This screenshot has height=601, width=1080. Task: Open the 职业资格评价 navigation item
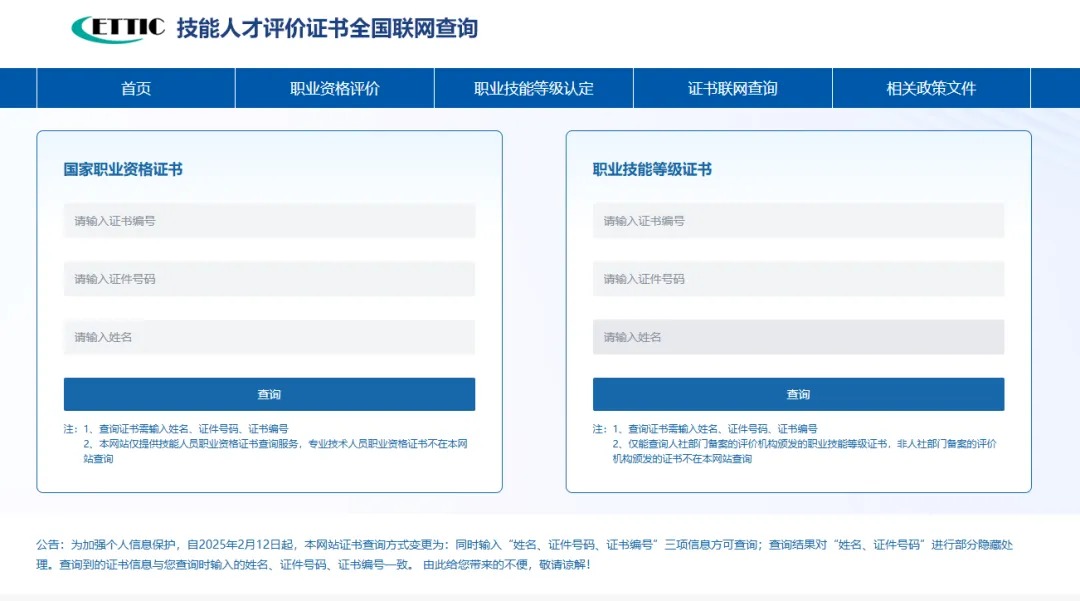click(335, 88)
